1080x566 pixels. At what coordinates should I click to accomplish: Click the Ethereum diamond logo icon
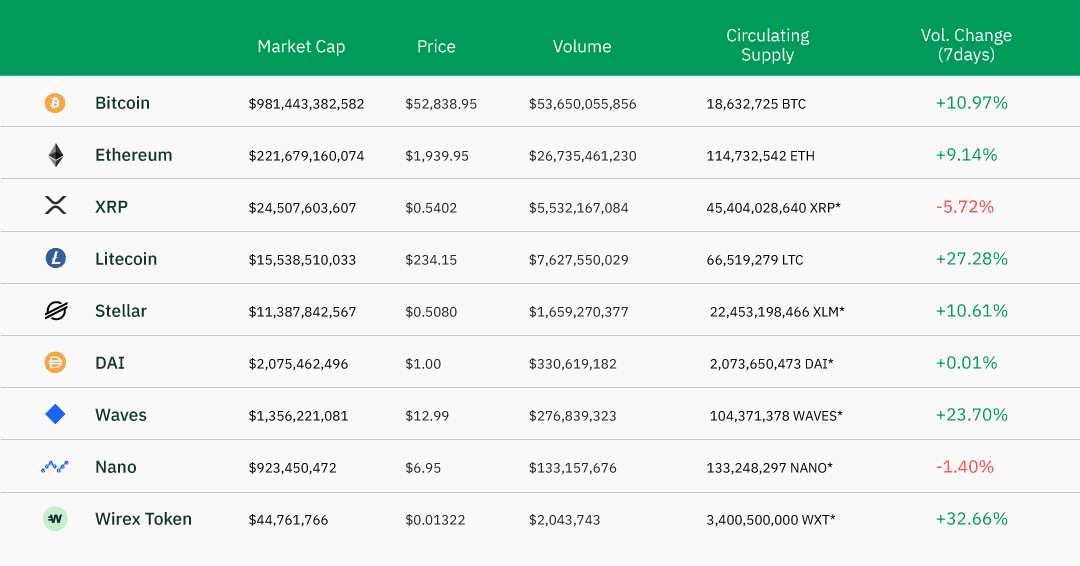[55, 155]
